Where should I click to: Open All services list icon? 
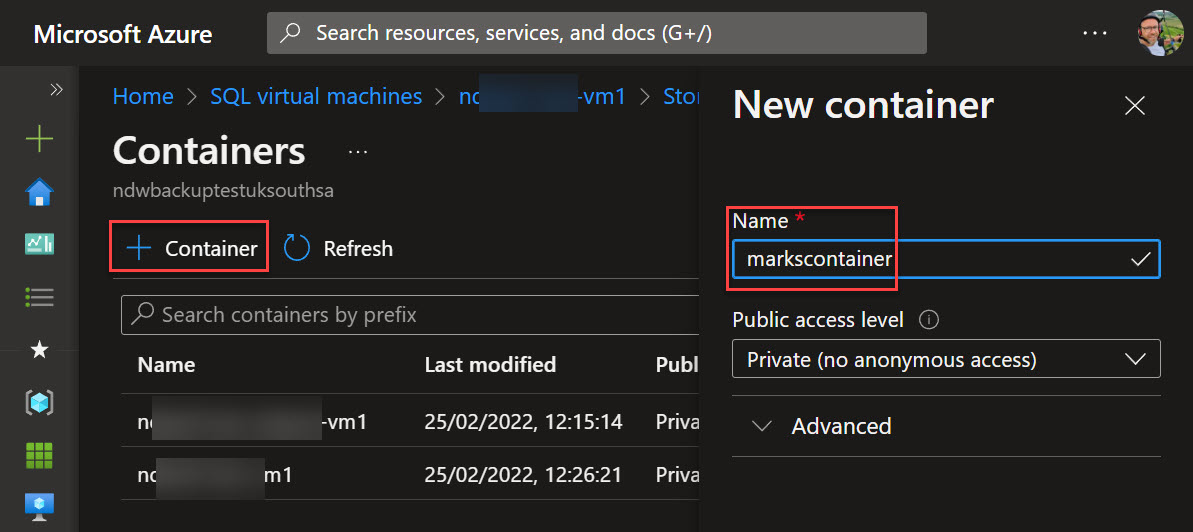pos(40,296)
